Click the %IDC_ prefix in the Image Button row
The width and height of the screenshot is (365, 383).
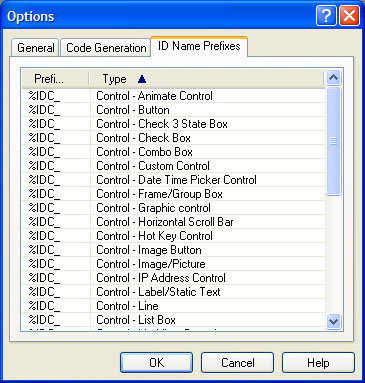[44, 250]
